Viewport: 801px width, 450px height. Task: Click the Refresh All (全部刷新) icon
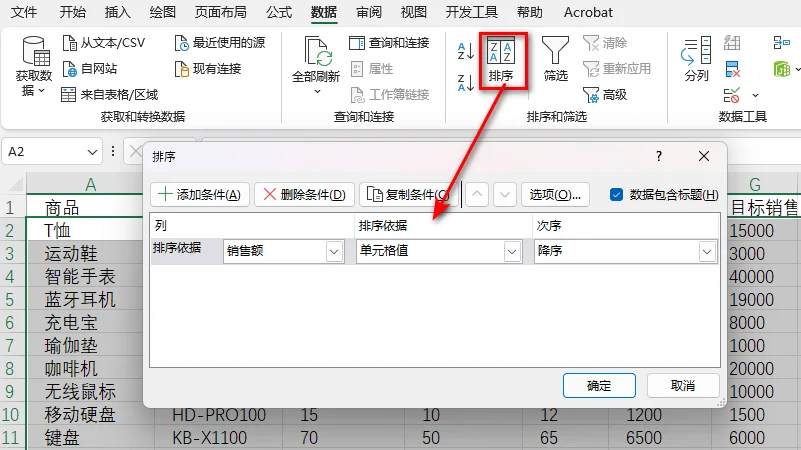[x=317, y=51]
